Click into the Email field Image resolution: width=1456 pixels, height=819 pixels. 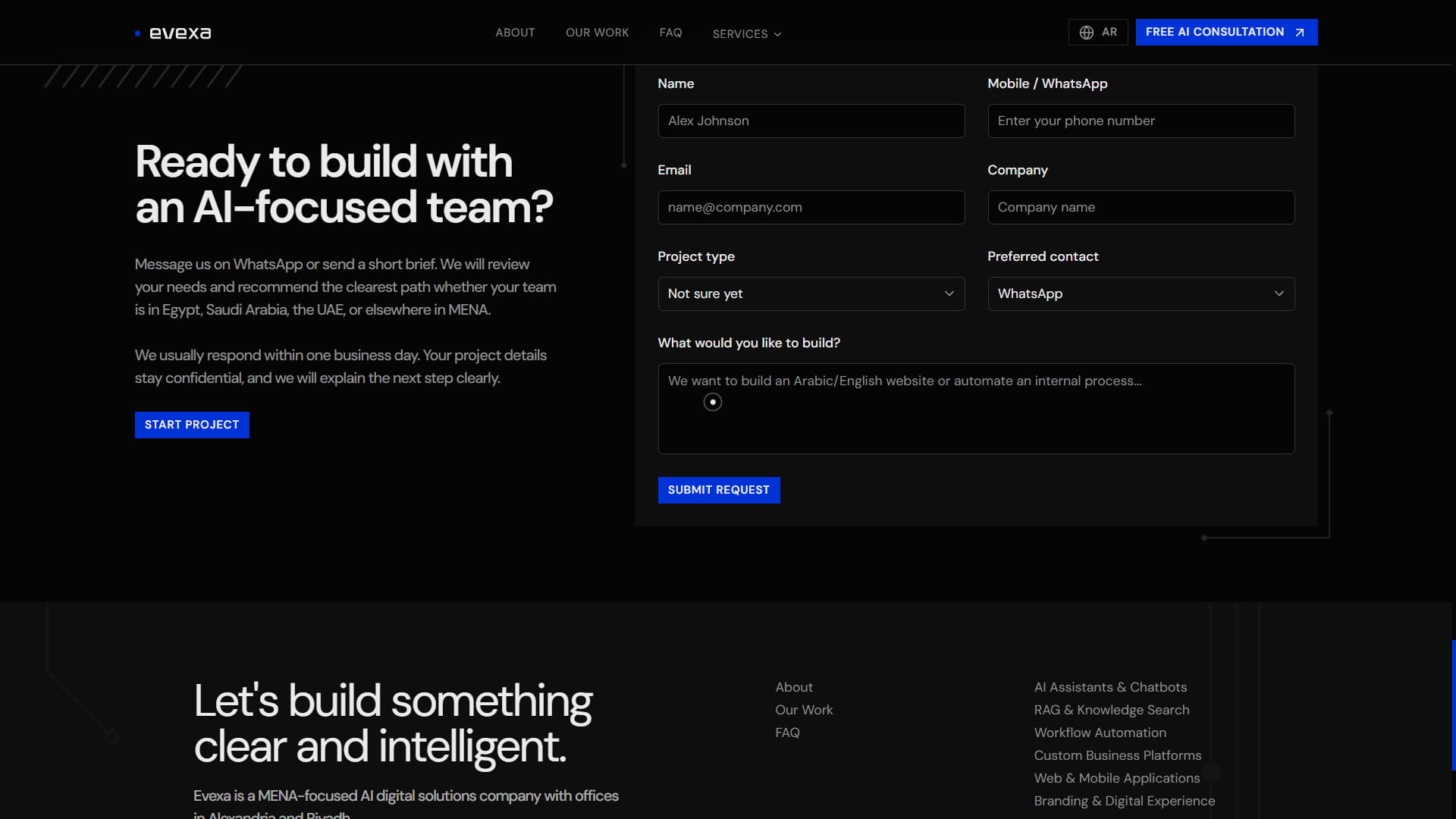point(811,207)
